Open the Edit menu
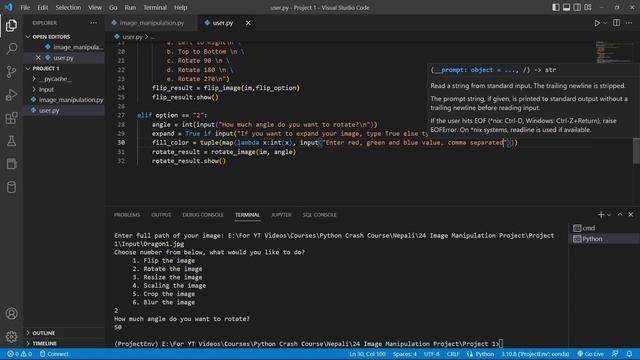 [x=42, y=7]
